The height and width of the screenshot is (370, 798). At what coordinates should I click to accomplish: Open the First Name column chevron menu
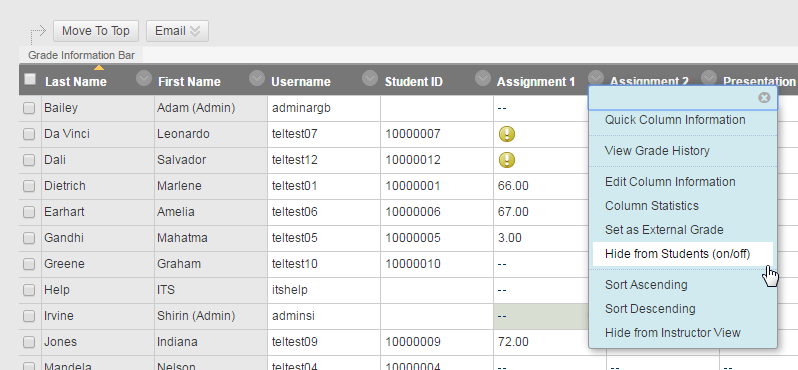click(x=257, y=78)
